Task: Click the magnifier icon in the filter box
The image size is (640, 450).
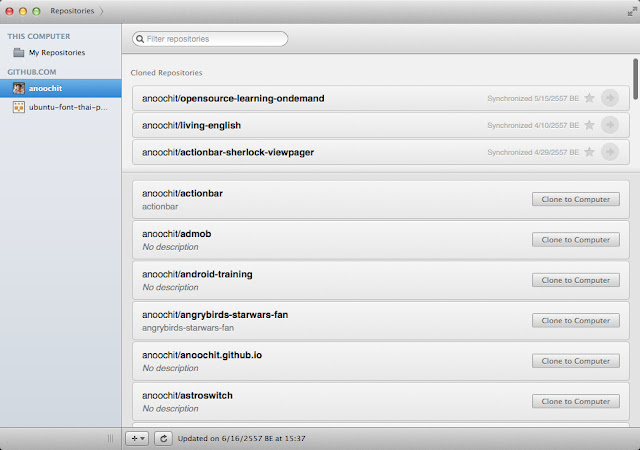Action: pos(140,39)
